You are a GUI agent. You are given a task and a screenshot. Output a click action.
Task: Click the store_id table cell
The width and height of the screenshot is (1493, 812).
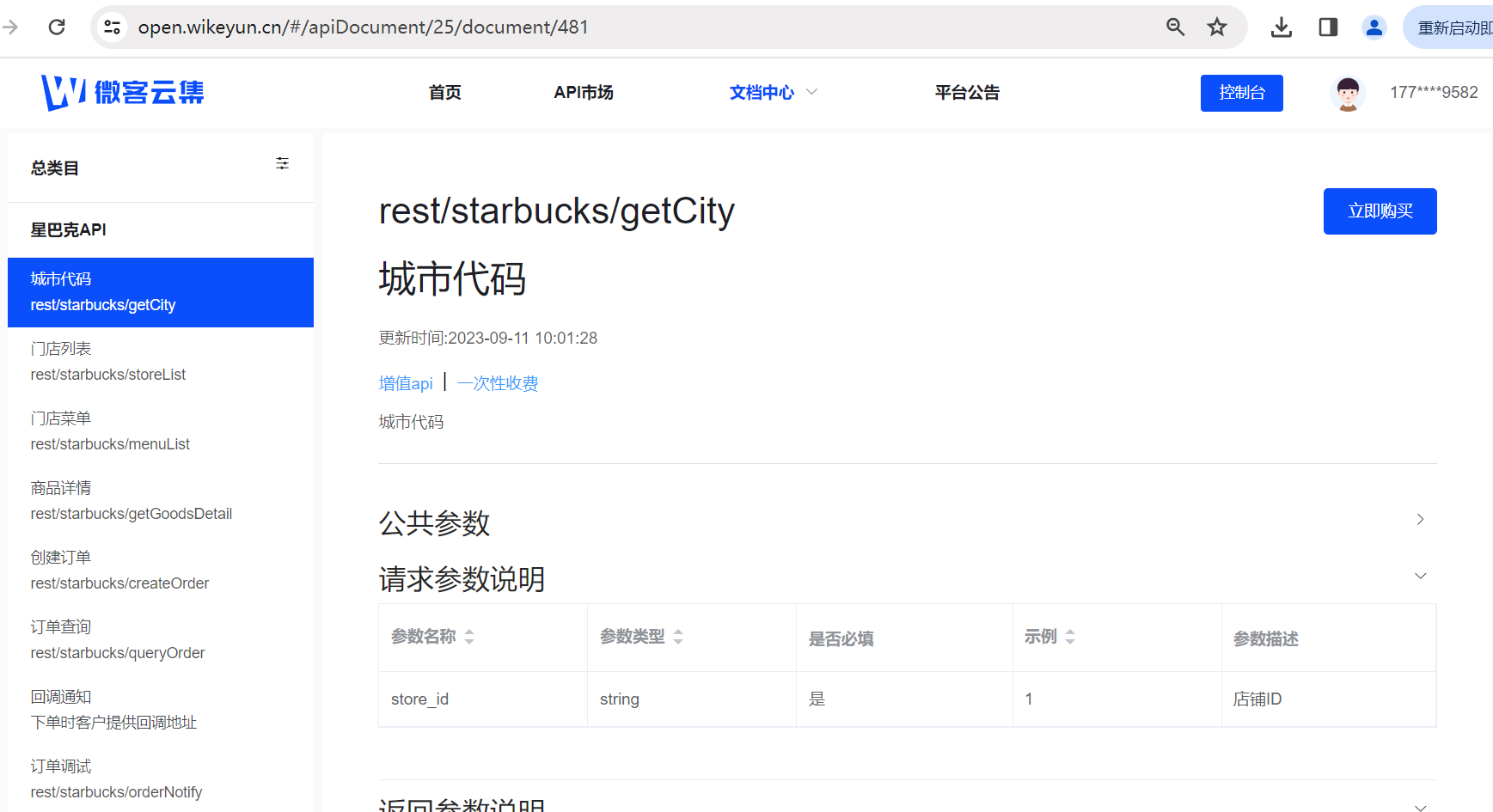coord(483,699)
